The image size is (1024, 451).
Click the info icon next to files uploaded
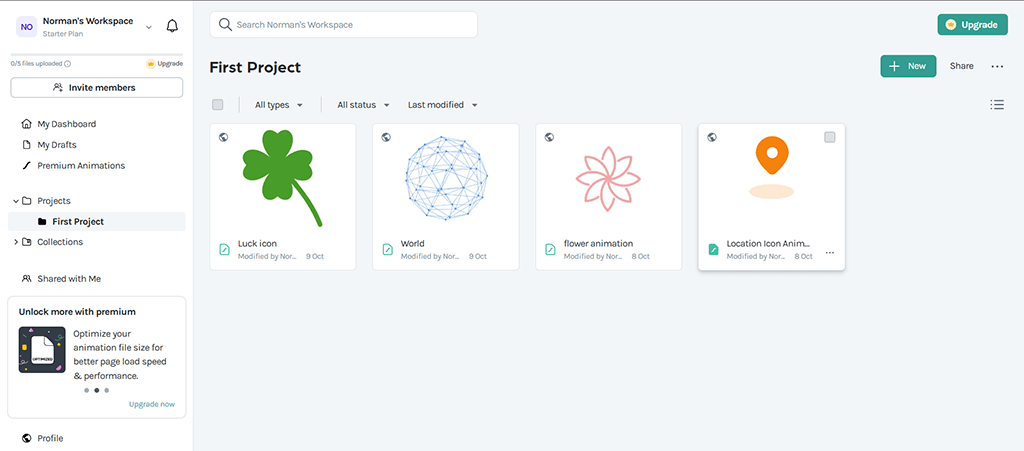pos(68,63)
